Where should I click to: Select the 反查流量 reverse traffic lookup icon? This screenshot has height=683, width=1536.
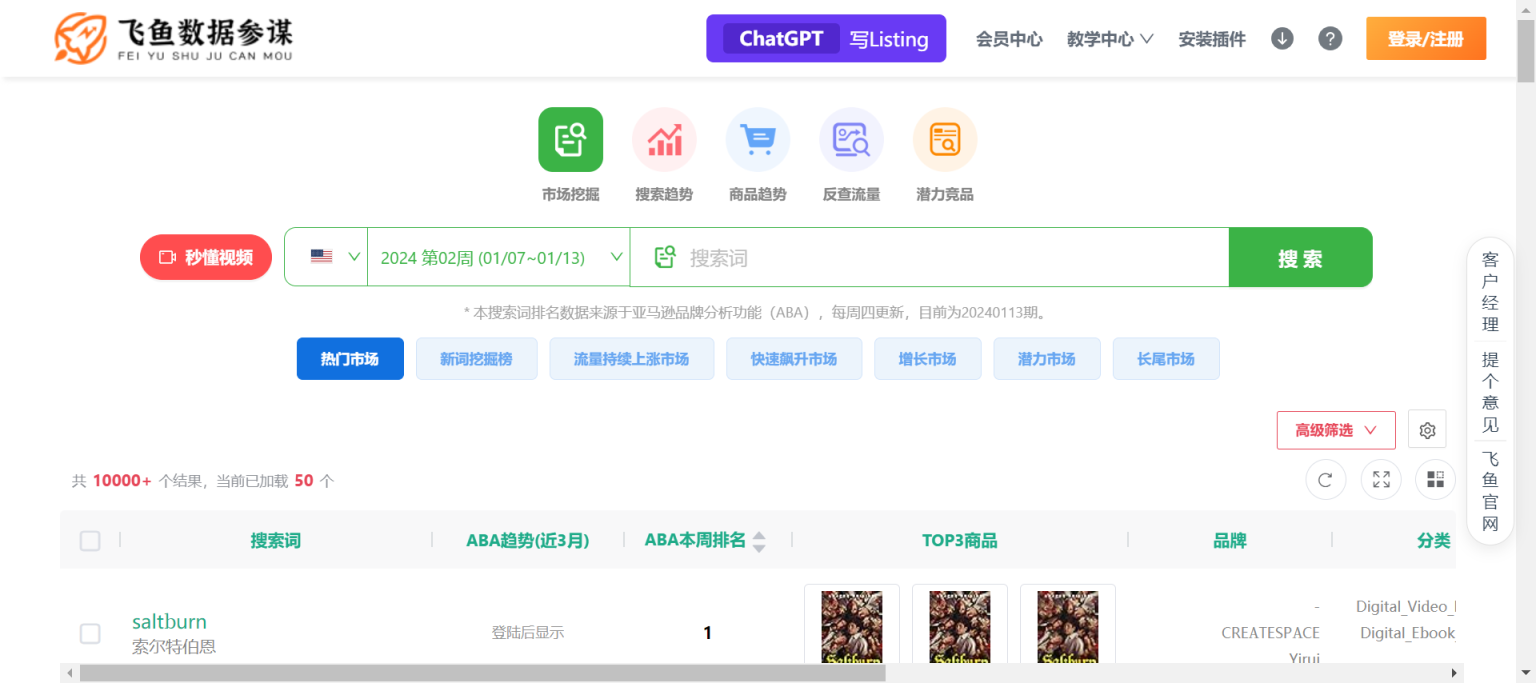851,139
